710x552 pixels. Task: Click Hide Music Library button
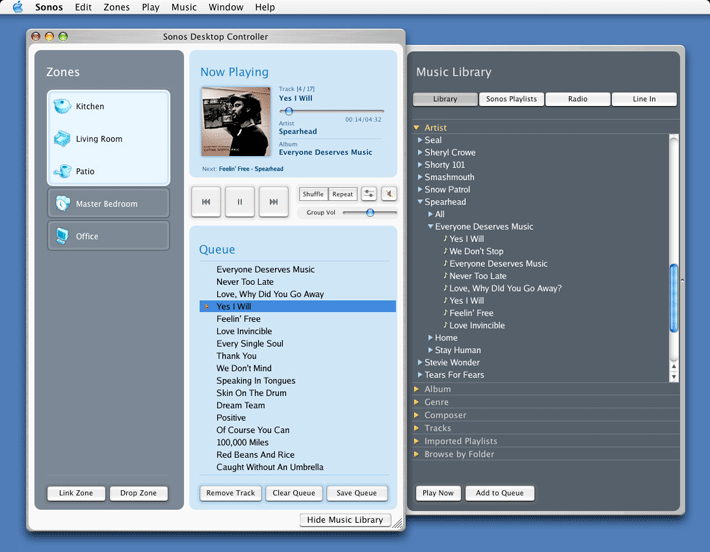point(345,520)
